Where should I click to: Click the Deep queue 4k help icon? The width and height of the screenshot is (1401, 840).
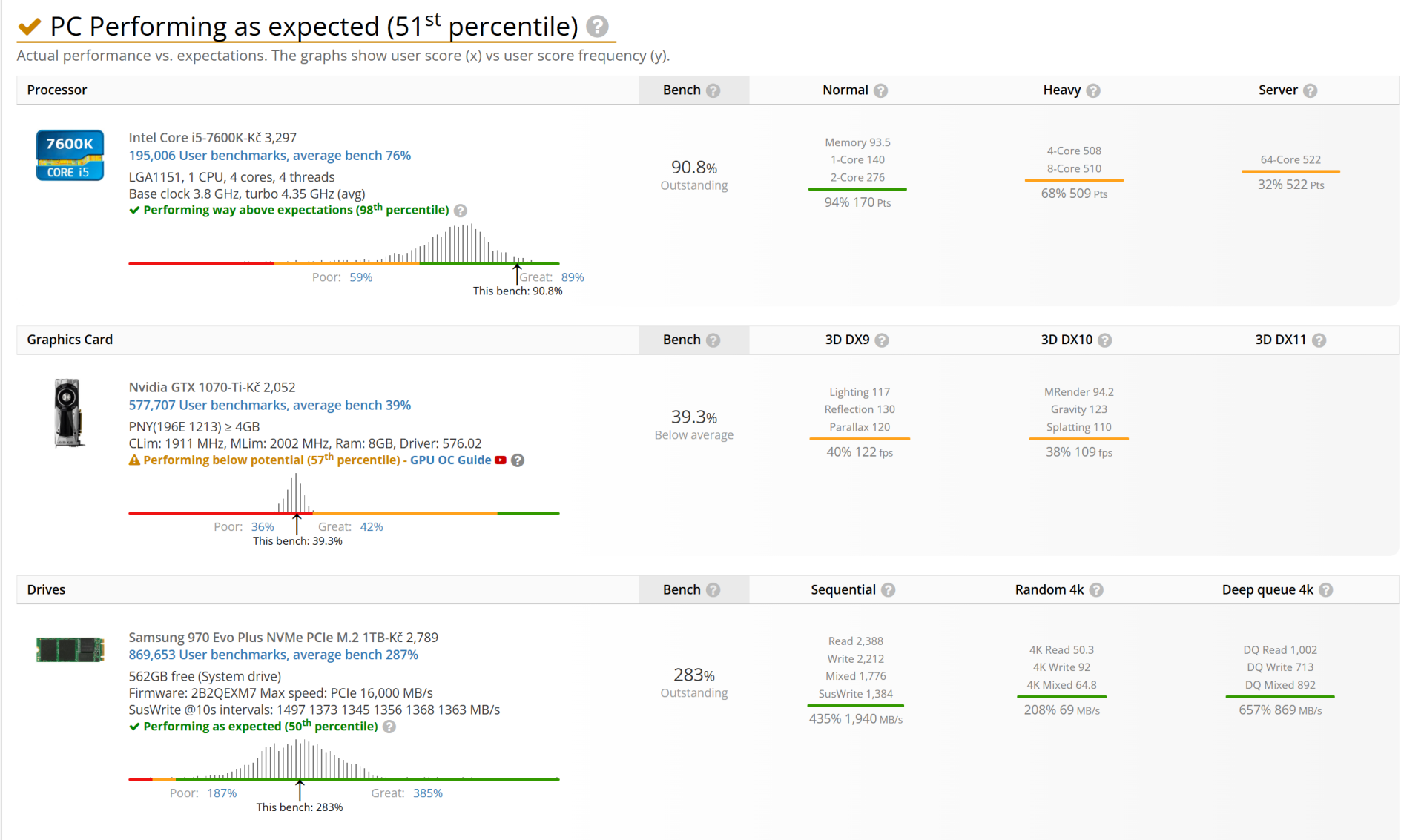1326,590
